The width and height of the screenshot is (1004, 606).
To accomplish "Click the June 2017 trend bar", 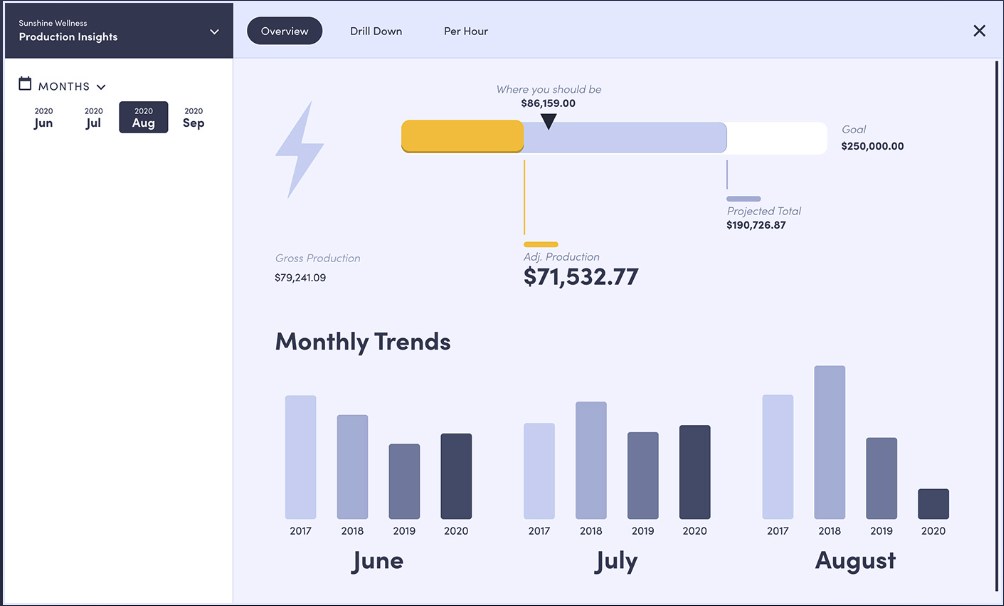I will click(300, 457).
